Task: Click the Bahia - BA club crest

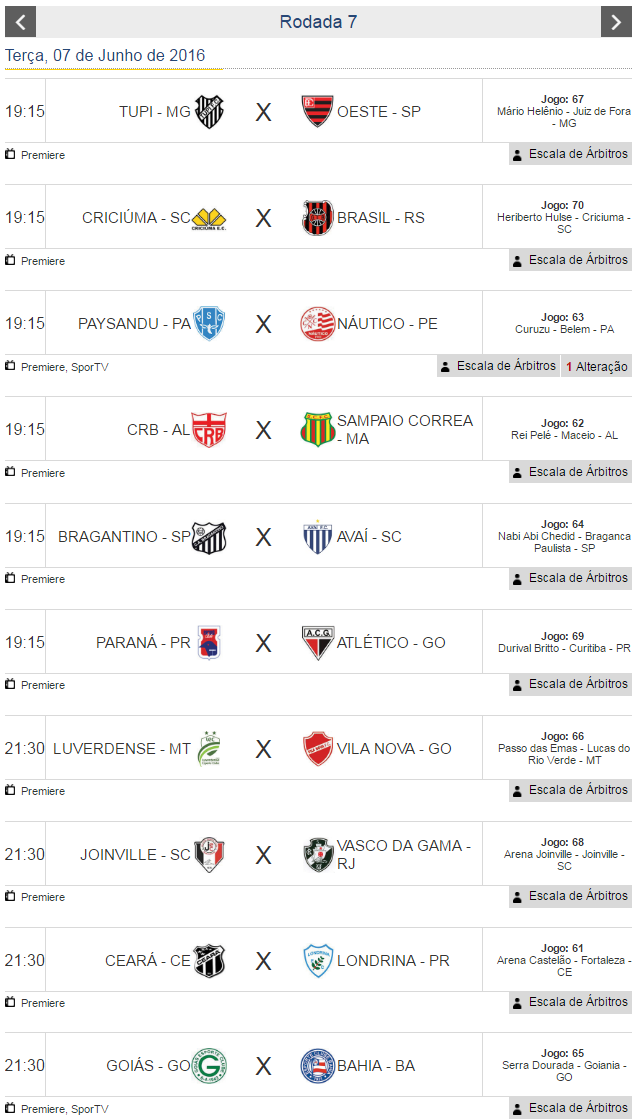Action: 317,1066
